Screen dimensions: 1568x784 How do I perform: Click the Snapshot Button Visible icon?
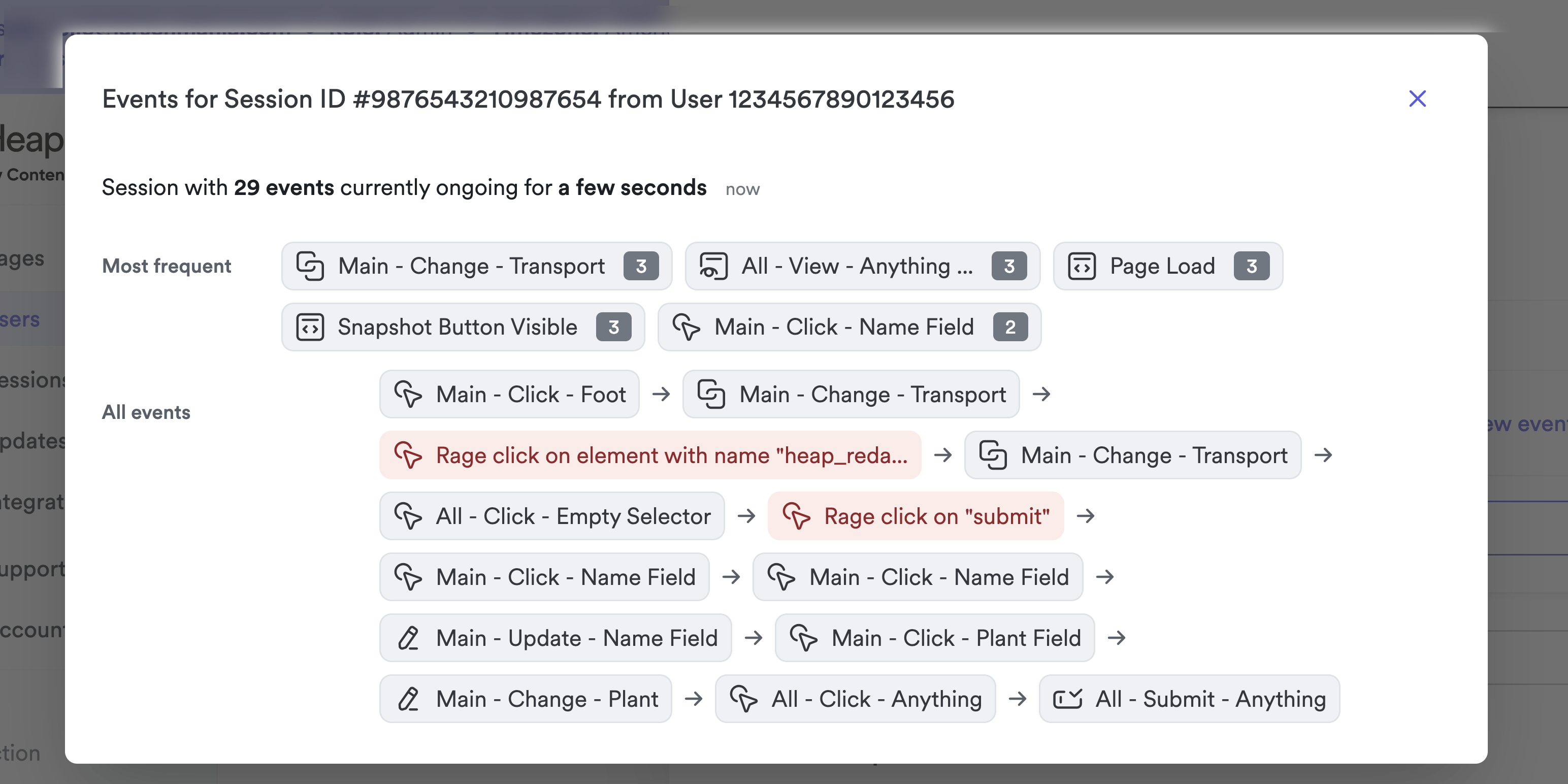pyautogui.click(x=310, y=327)
